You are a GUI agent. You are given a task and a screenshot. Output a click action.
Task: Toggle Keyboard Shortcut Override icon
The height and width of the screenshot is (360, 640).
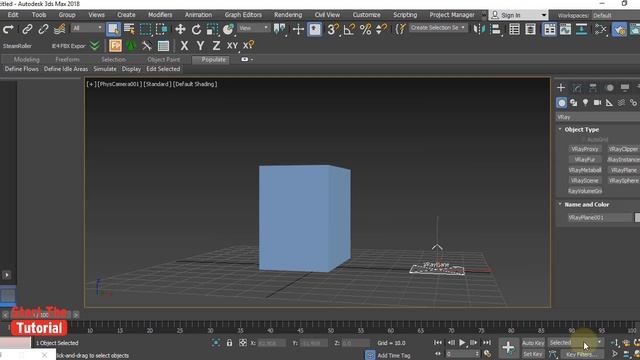pyautogui.click(x=315, y=29)
